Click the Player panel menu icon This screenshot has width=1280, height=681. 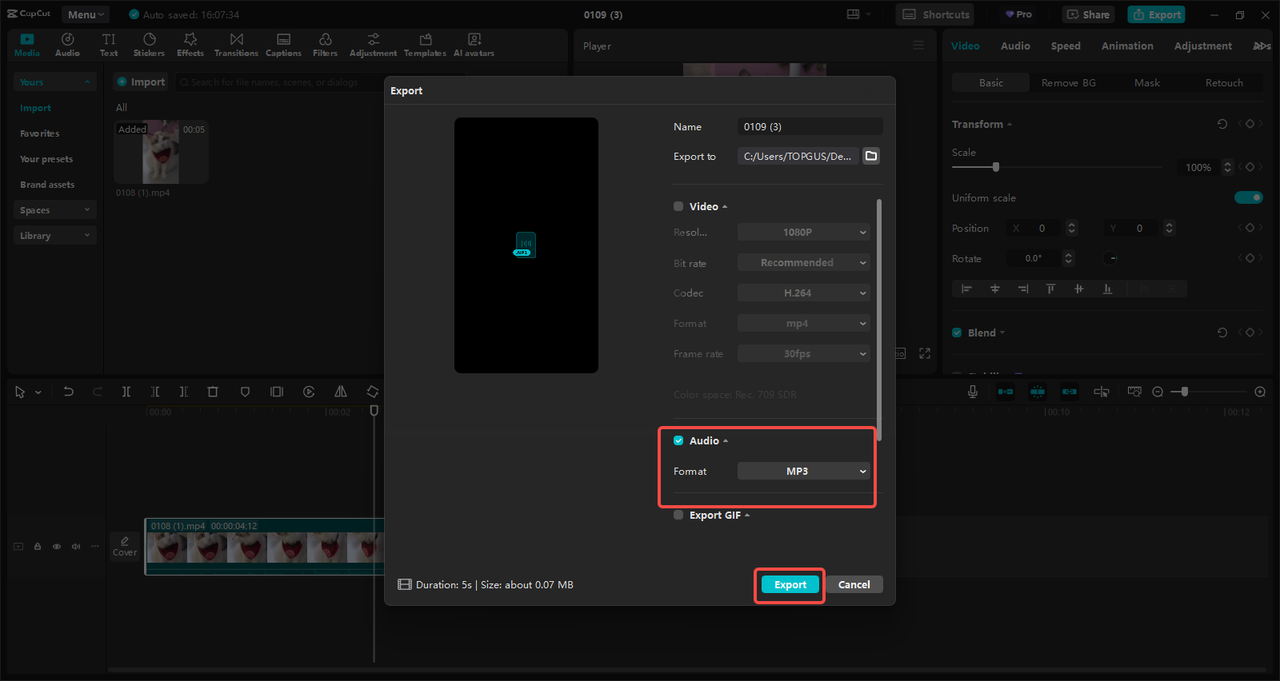tap(919, 46)
